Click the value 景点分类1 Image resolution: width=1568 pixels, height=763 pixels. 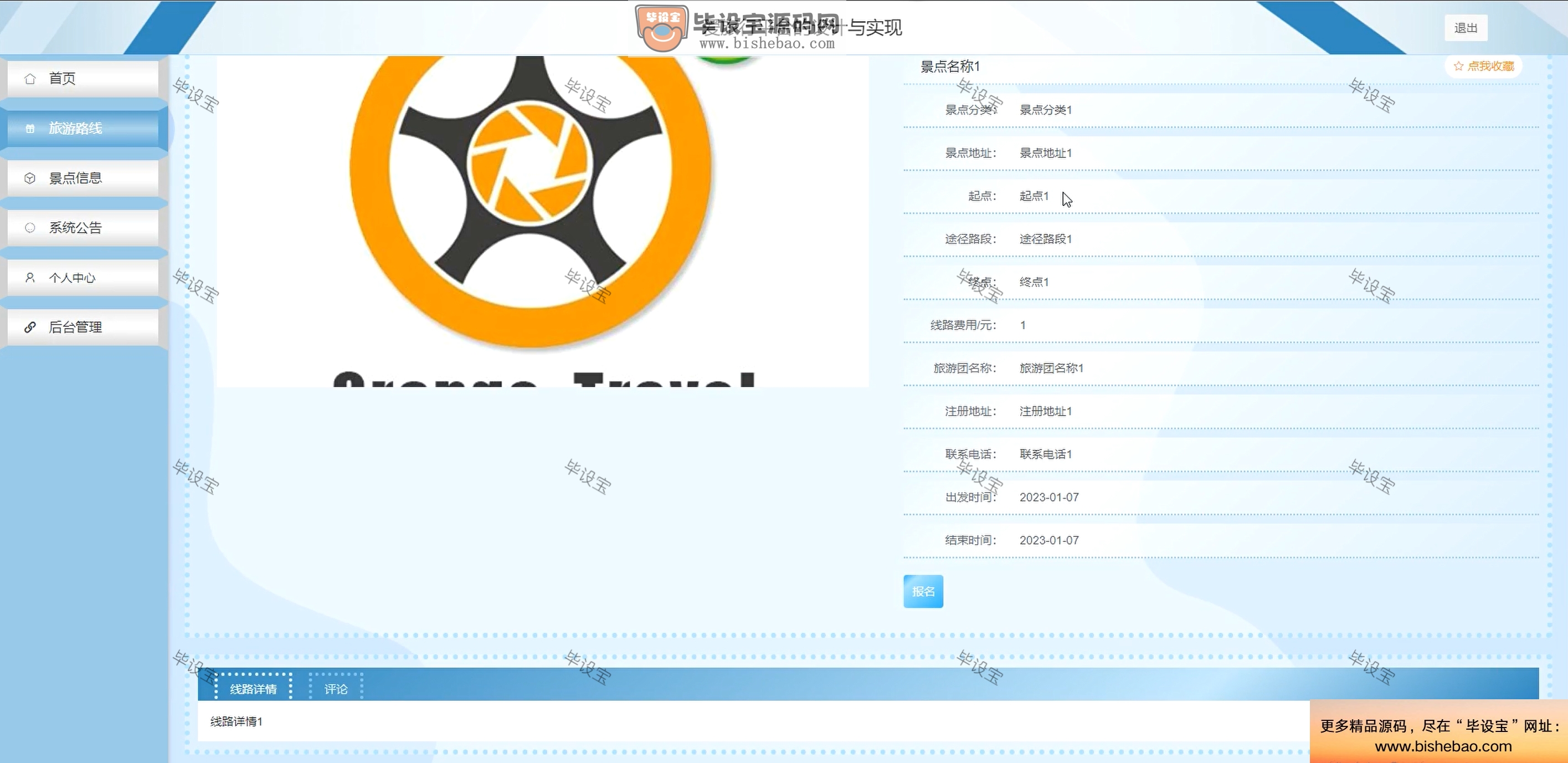tap(1045, 110)
